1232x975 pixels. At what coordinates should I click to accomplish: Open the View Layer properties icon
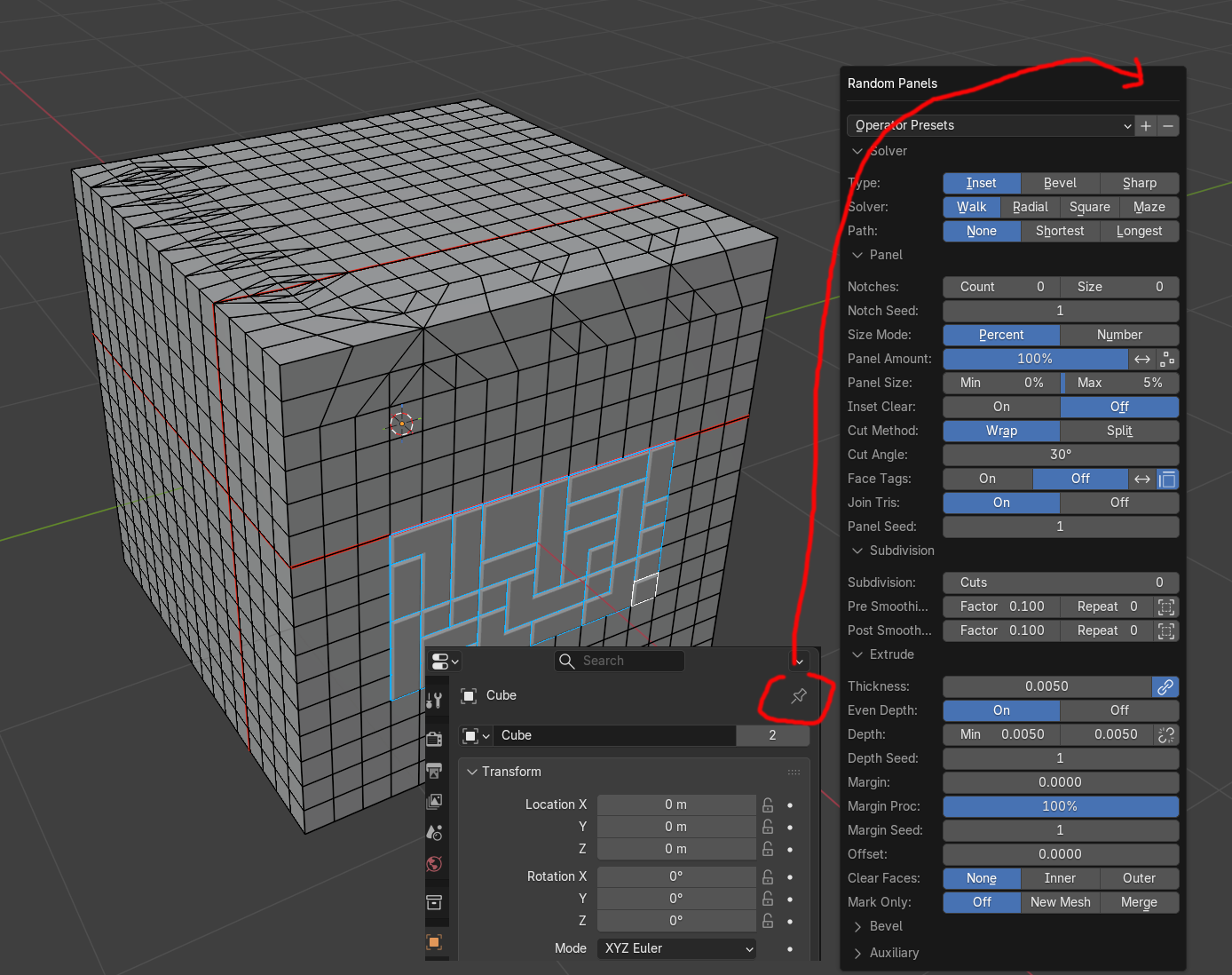coord(434,801)
